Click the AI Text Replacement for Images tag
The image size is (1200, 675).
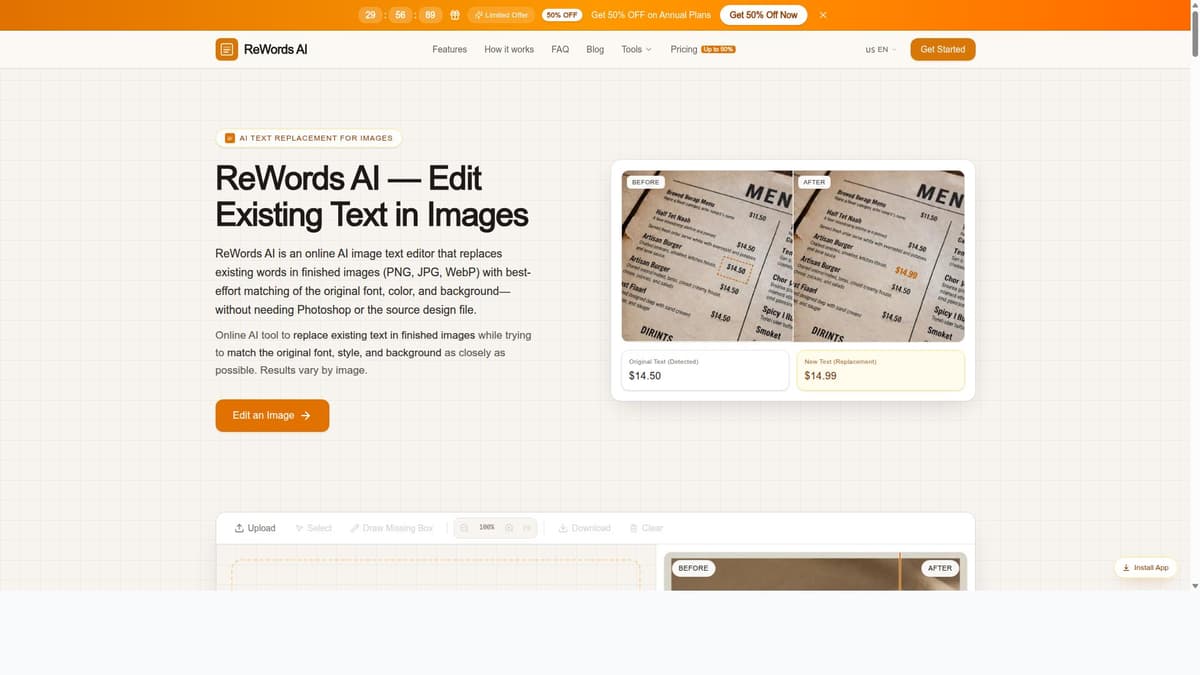point(309,138)
